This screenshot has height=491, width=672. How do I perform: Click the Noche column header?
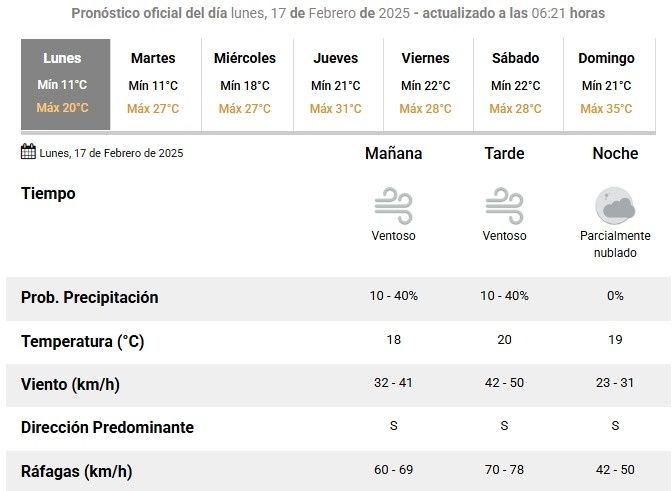click(615, 153)
